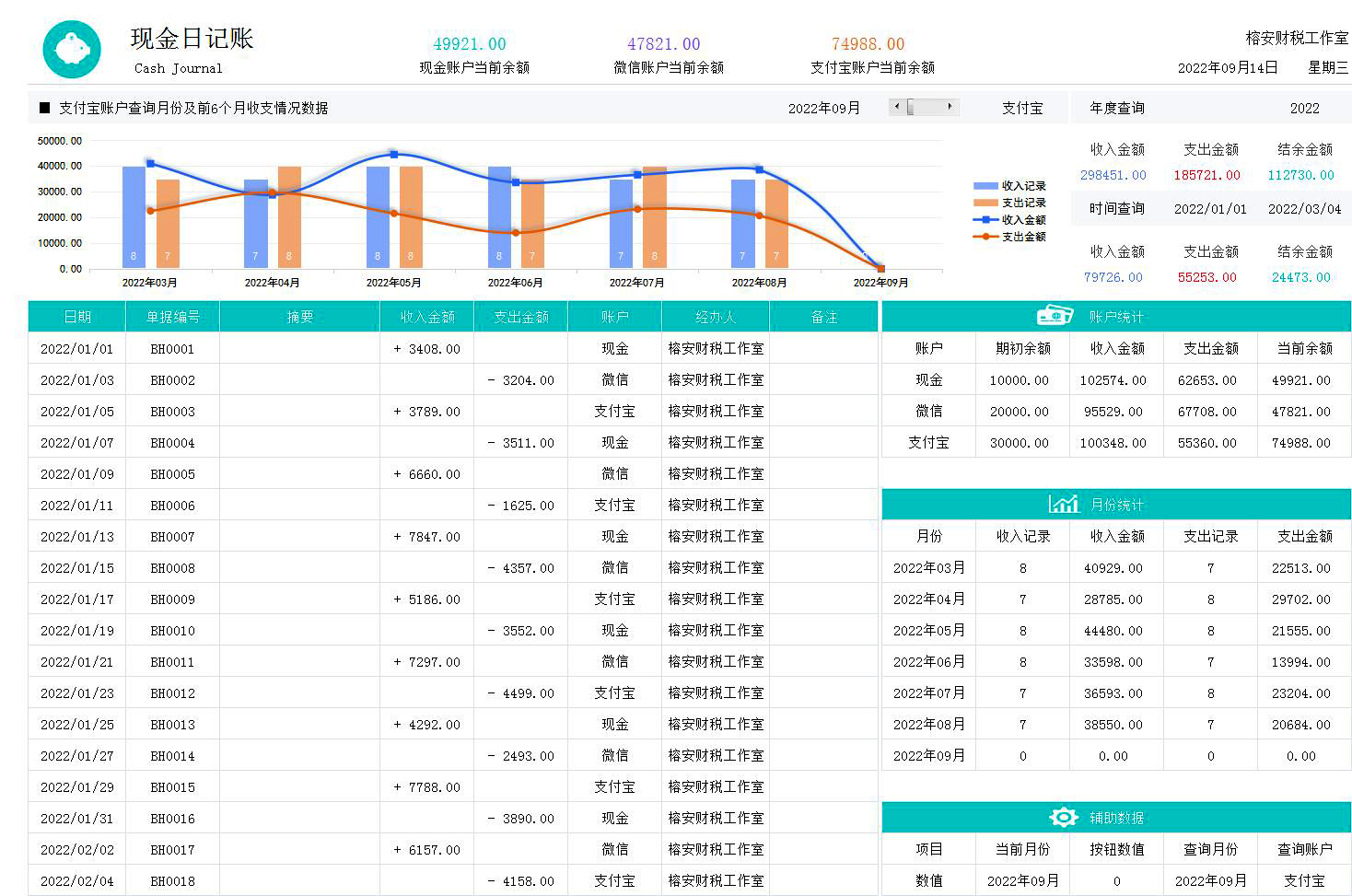Click the bar chart icon beside 月份统计
The image size is (1352, 896).
point(1063,504)
